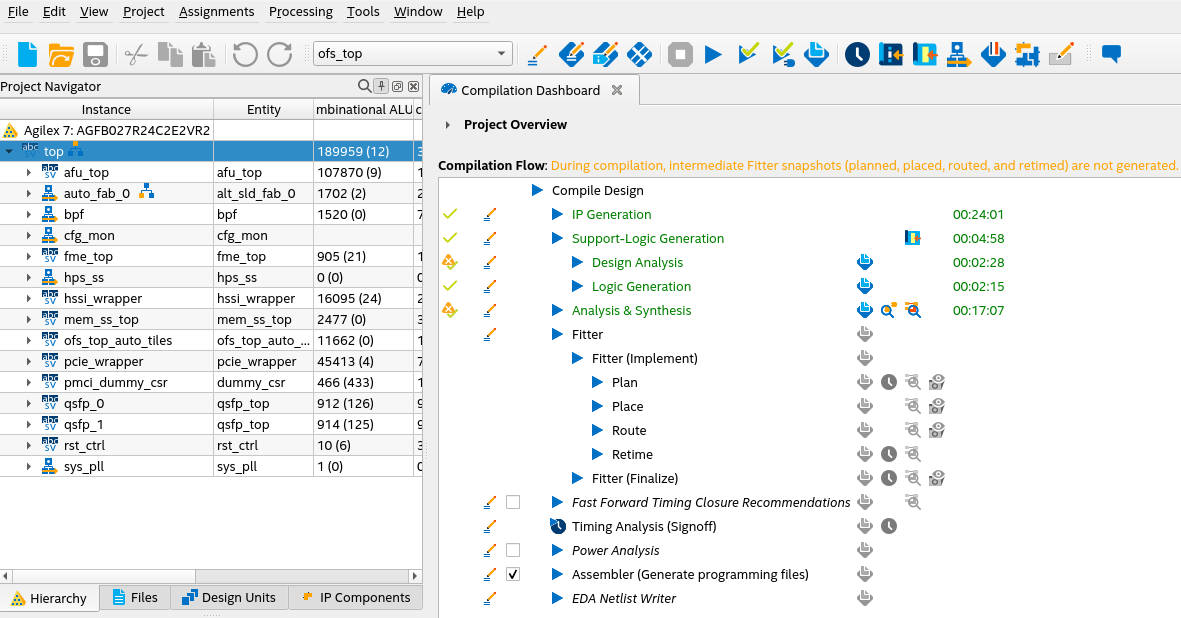Open the Processing menu
1181x618 pixels.
point(300,12)
